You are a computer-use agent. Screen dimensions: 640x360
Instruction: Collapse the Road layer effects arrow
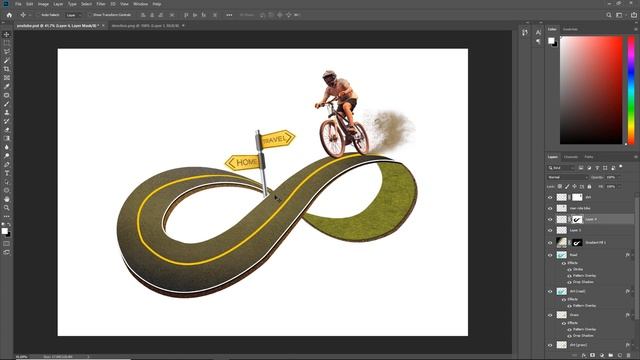(x=633, y=255)
